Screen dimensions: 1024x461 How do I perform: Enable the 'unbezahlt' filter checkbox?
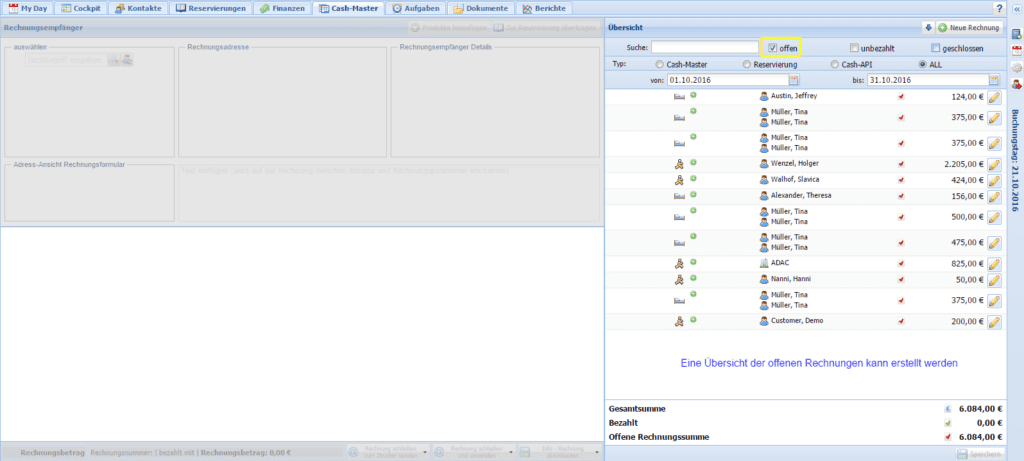854,47
